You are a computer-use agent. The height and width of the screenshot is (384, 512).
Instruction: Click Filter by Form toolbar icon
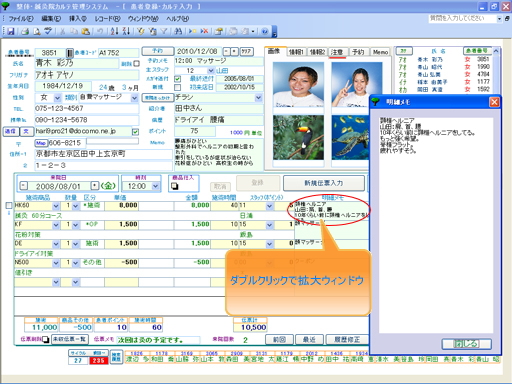tap(152, 31)
